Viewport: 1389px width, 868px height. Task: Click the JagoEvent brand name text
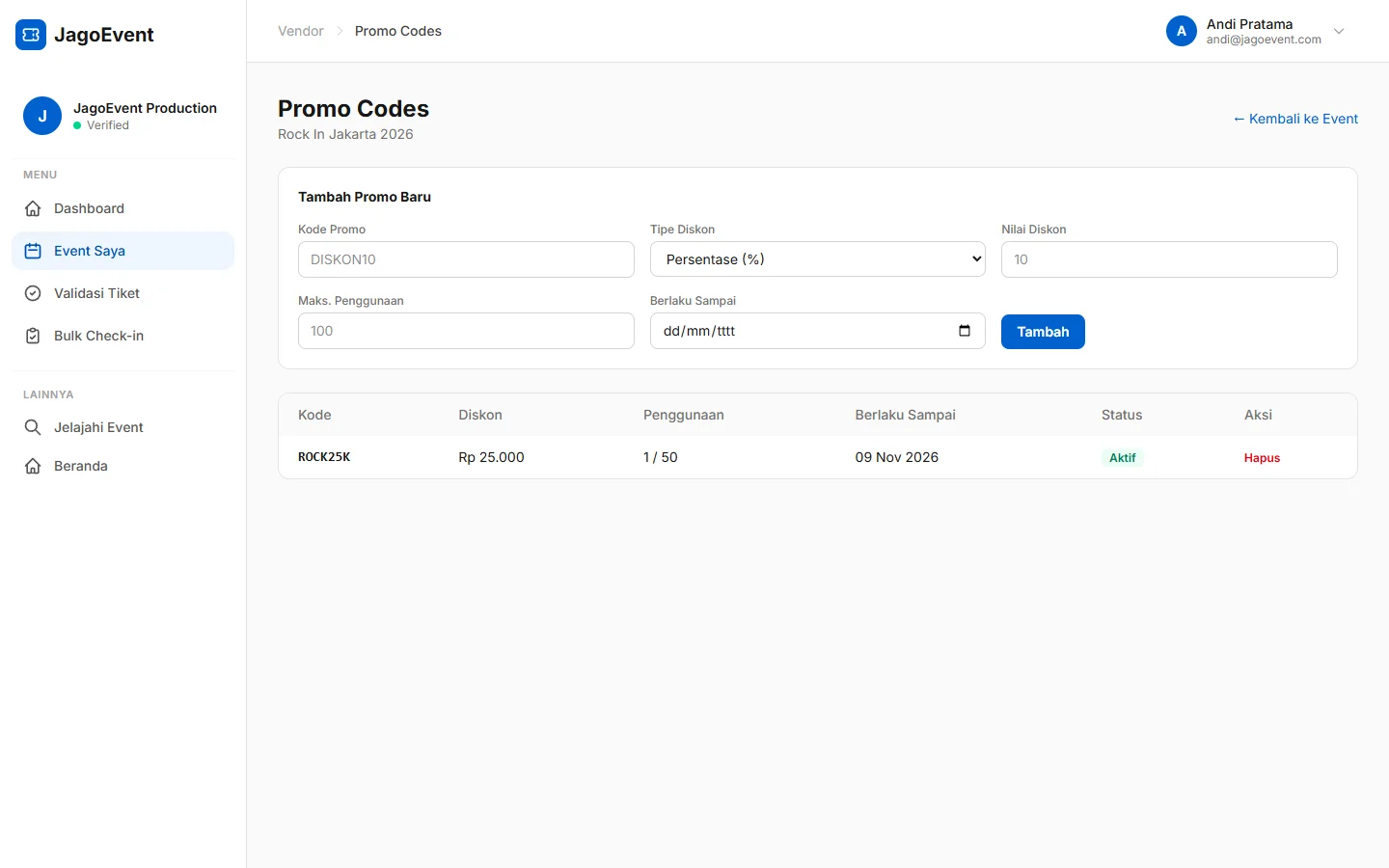(x=104, y=35)
